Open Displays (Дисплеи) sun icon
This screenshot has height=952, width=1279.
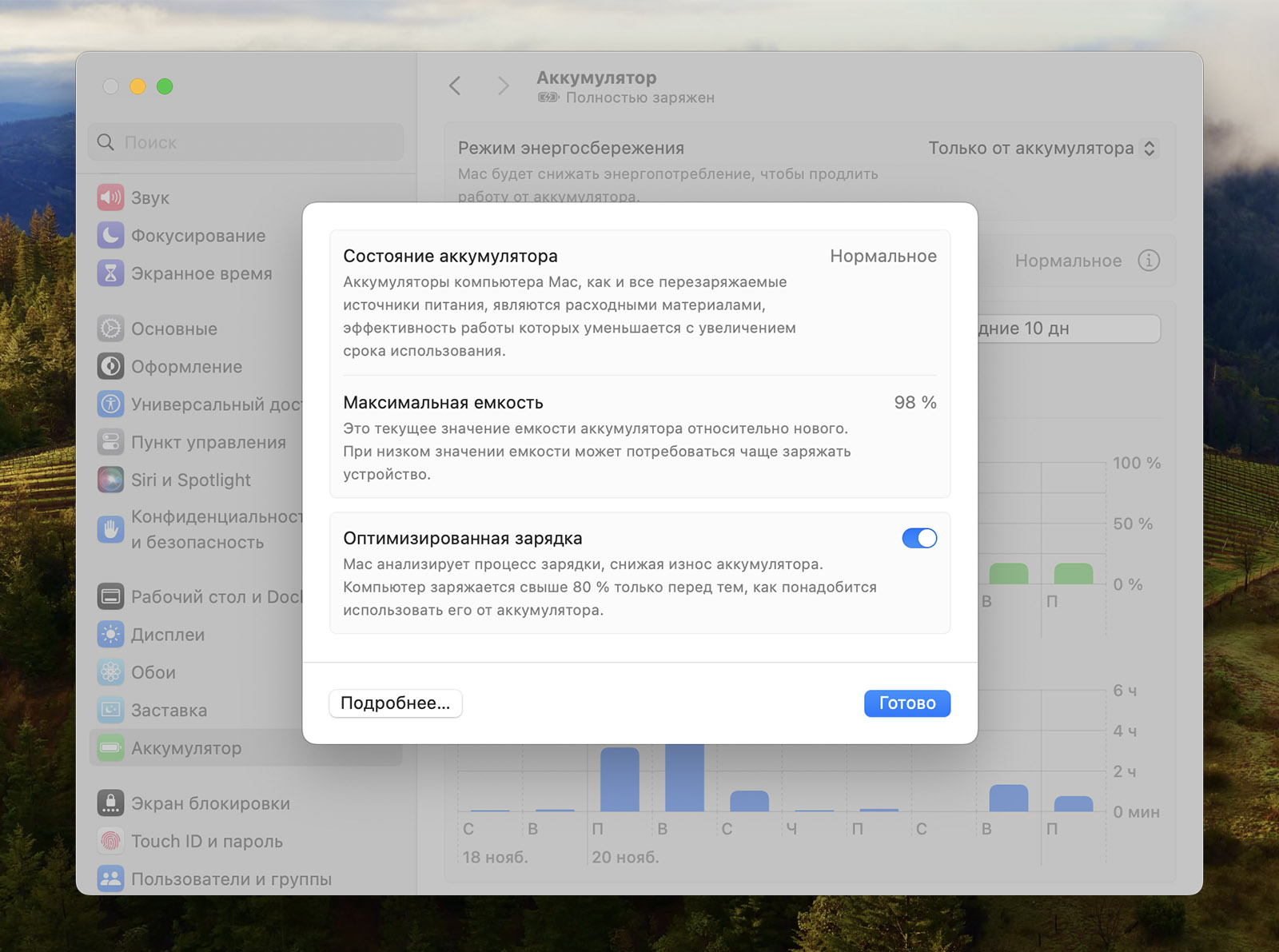point(110,635)
